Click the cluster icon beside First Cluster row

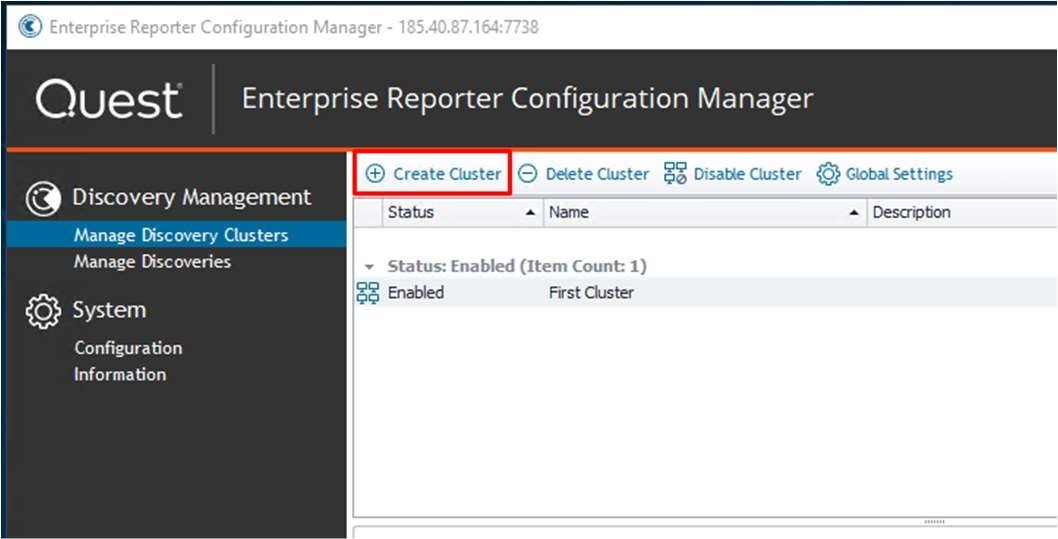(368, 293)
